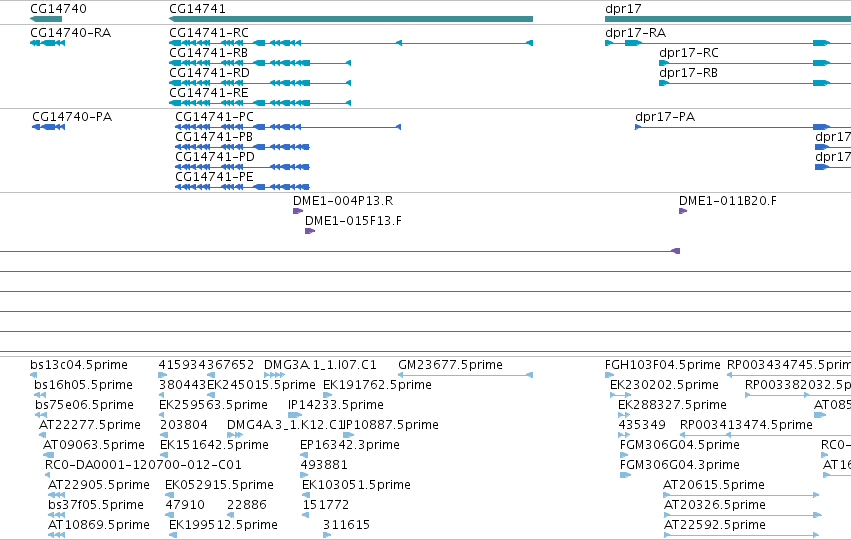The width and height of the screenshot is (851, 540).
Task: Select EST bs37f05.5prime
Action: click(96, 505)
